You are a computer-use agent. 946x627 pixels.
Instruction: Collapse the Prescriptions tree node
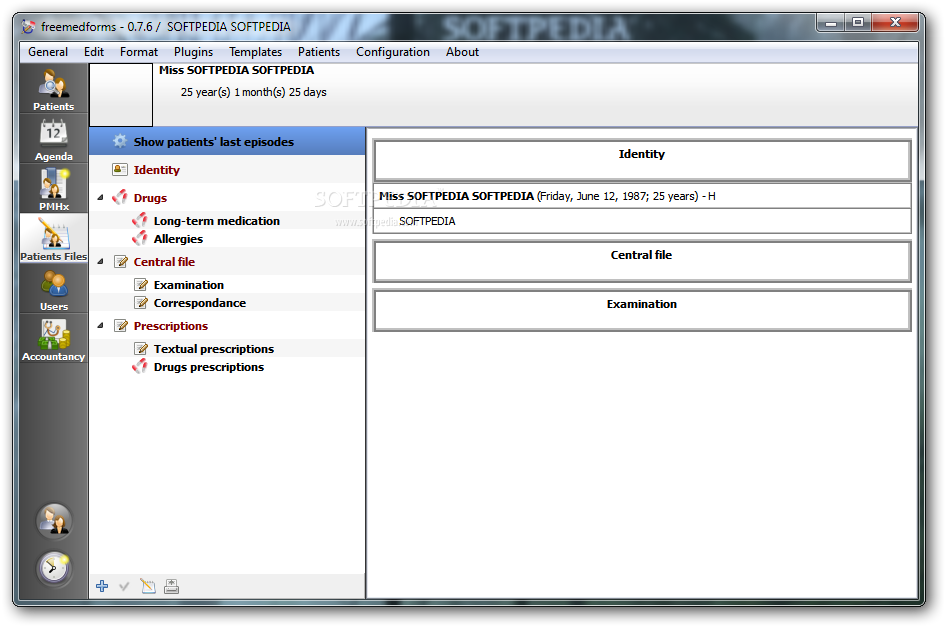point(101,325)
